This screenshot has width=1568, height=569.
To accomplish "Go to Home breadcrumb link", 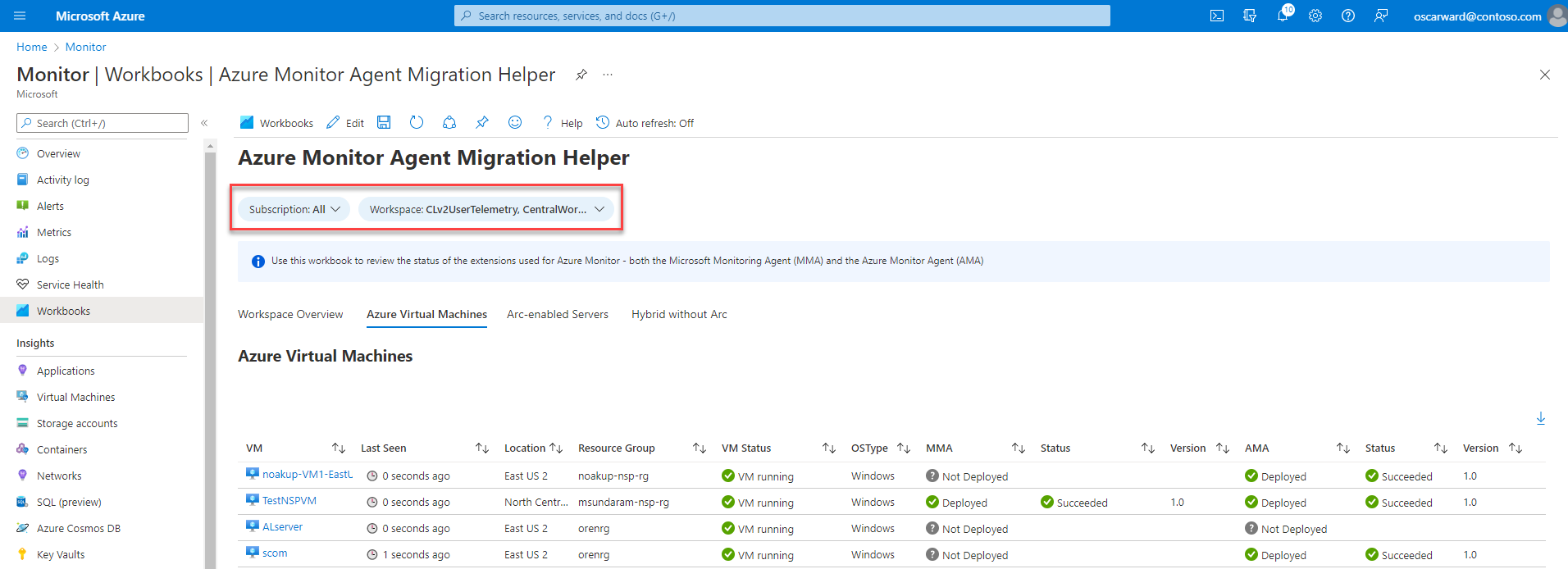I will coord(32,47).
